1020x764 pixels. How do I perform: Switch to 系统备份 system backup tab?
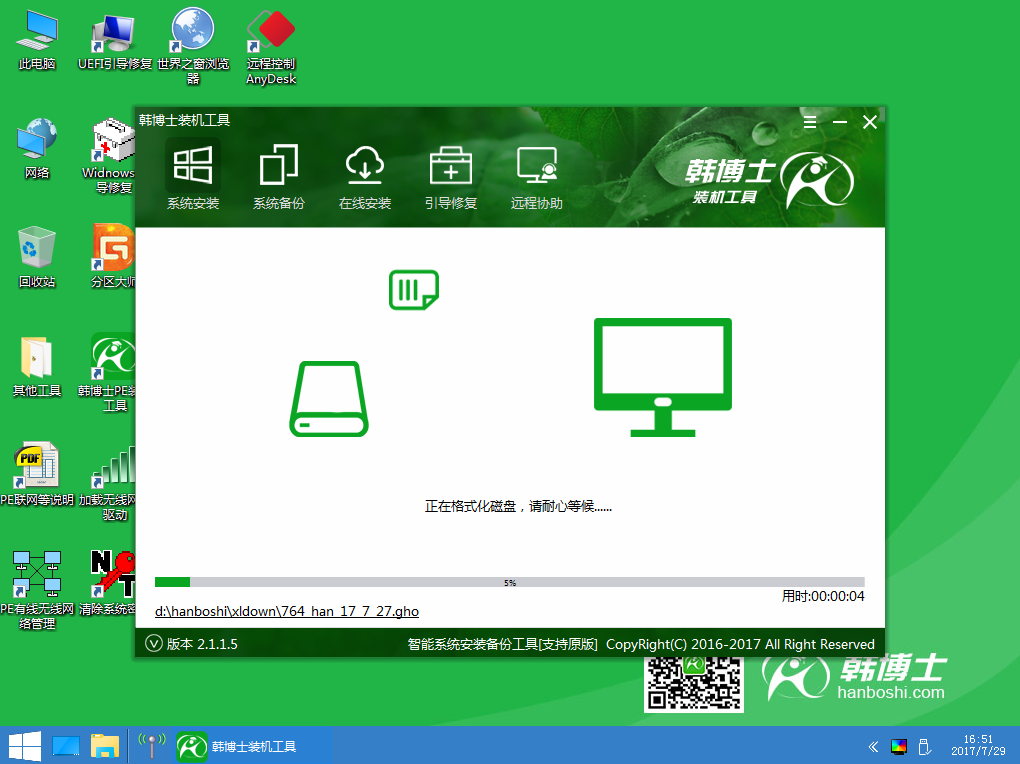pyautogui.click(x=279, y=177)
